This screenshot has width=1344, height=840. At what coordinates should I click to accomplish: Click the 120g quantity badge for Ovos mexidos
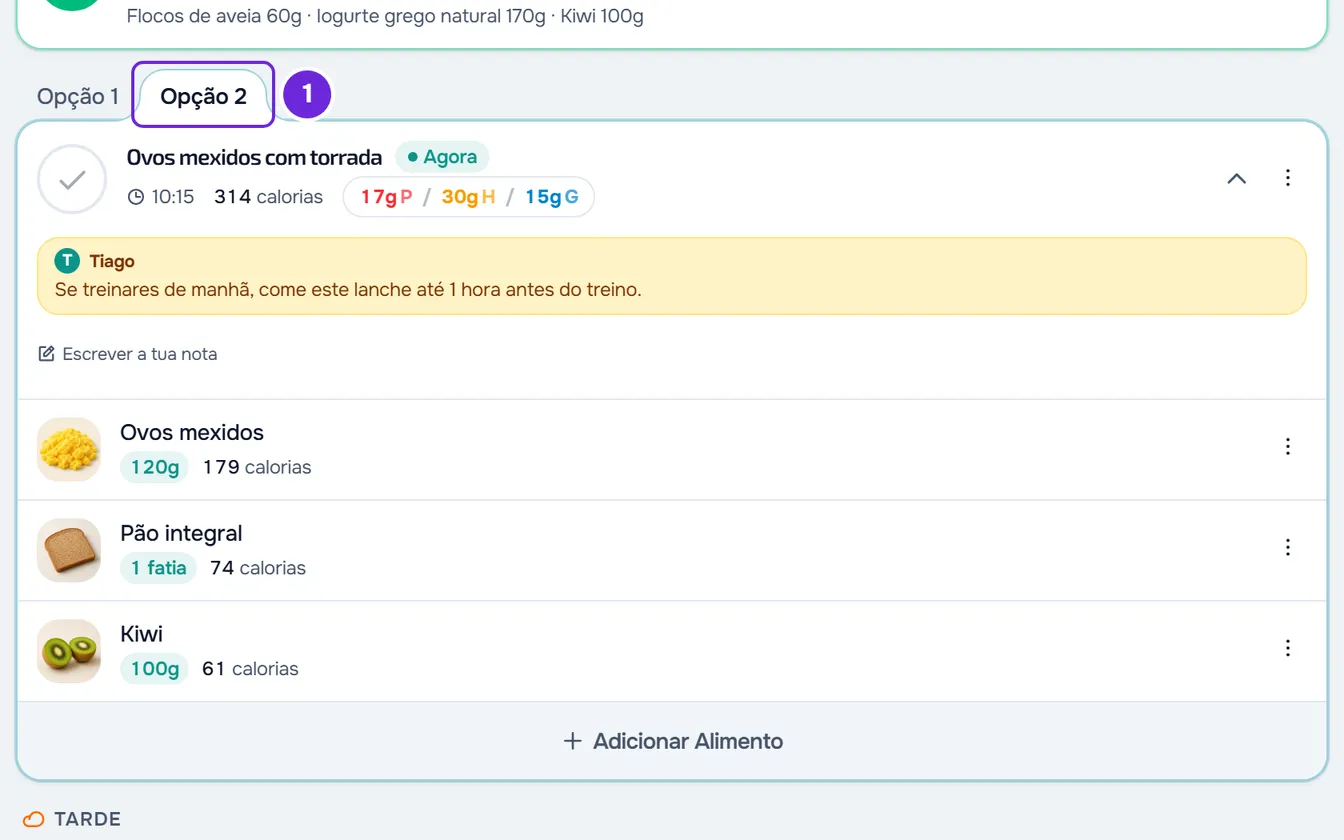[x=155, y=467]
